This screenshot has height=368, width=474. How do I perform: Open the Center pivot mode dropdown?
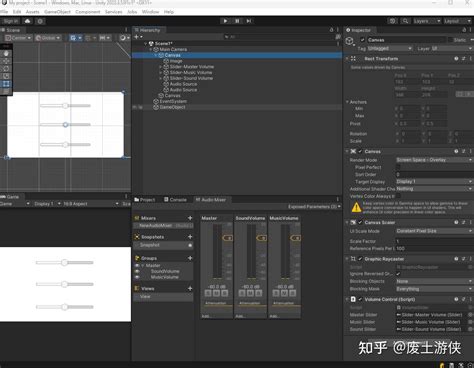(18, 38)
